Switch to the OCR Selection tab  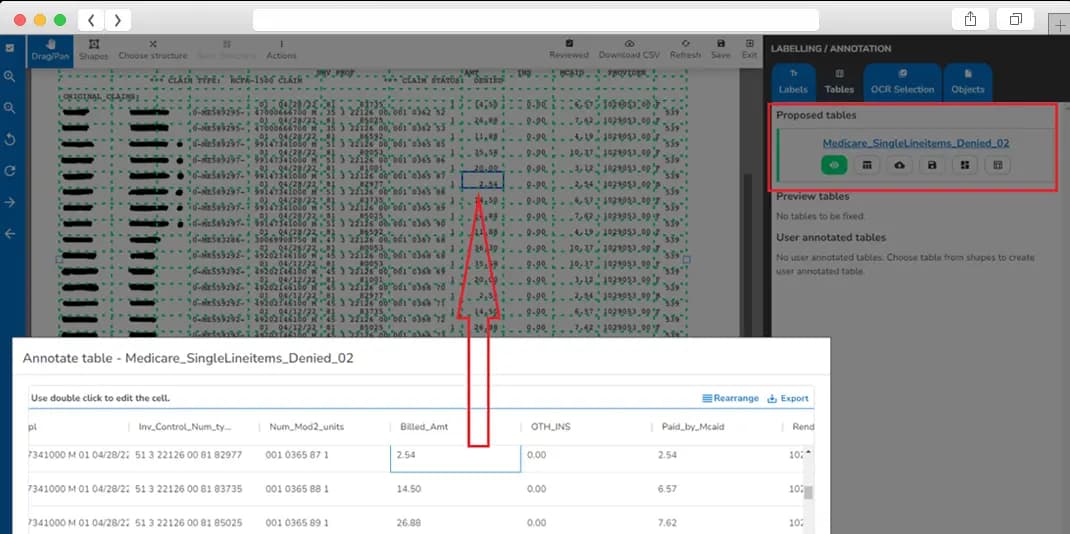[902, 81]
